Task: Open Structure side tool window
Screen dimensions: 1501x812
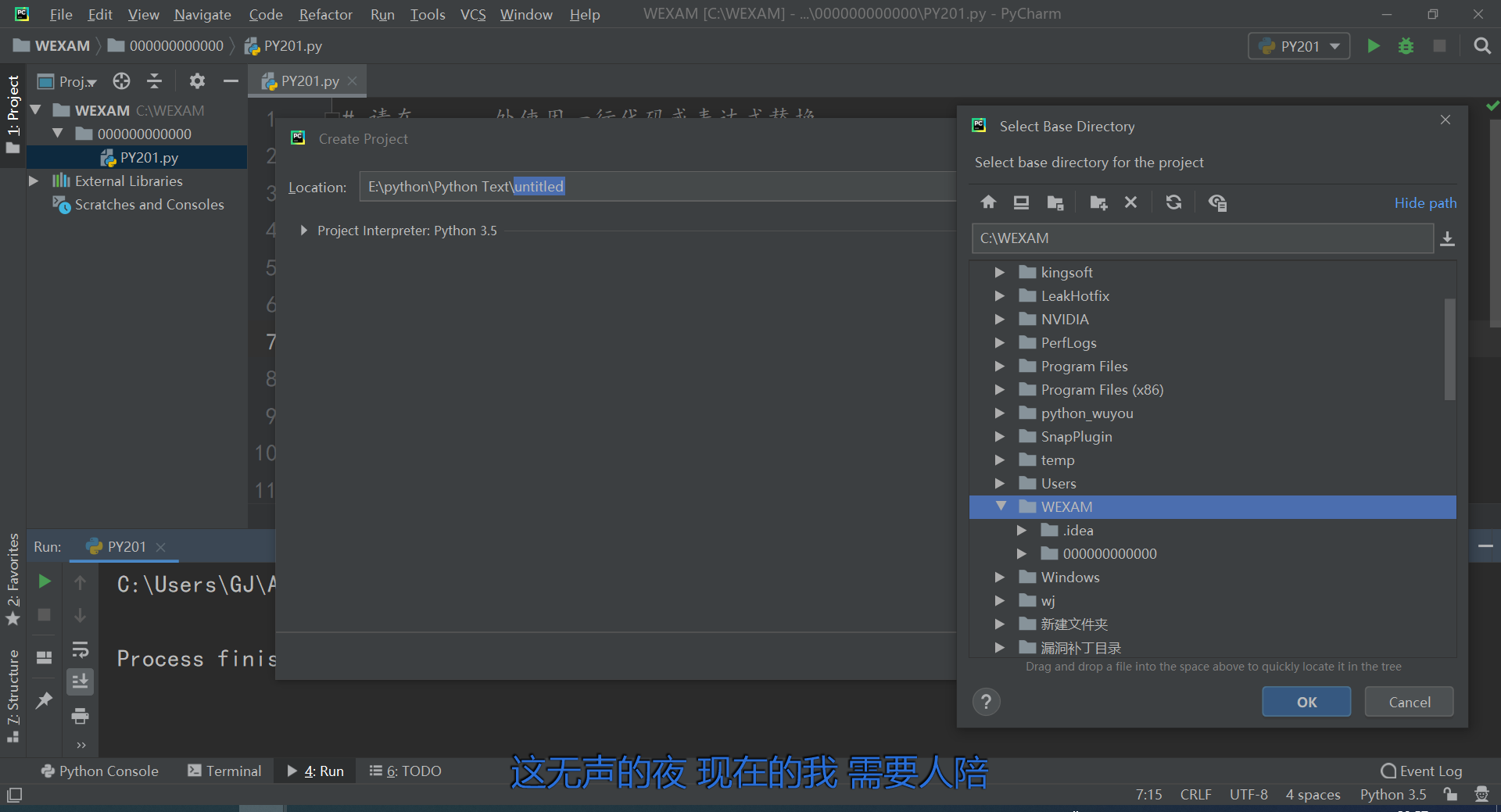Action: (x=13, y=696)
